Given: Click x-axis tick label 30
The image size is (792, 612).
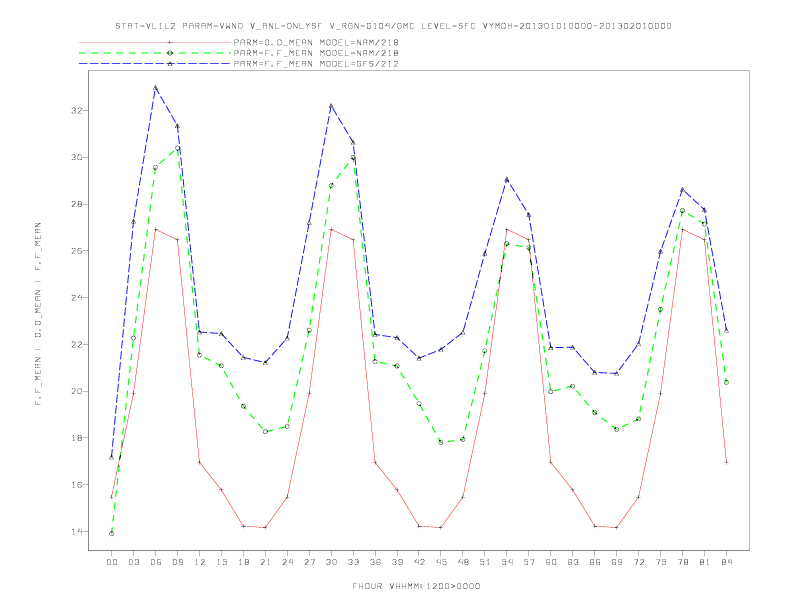Looking at the screenshot, I should [x=331, y=562].
